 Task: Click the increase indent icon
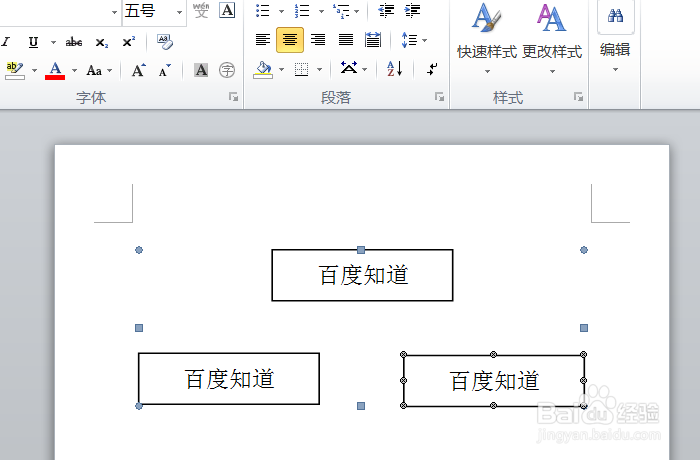[412, 11]
